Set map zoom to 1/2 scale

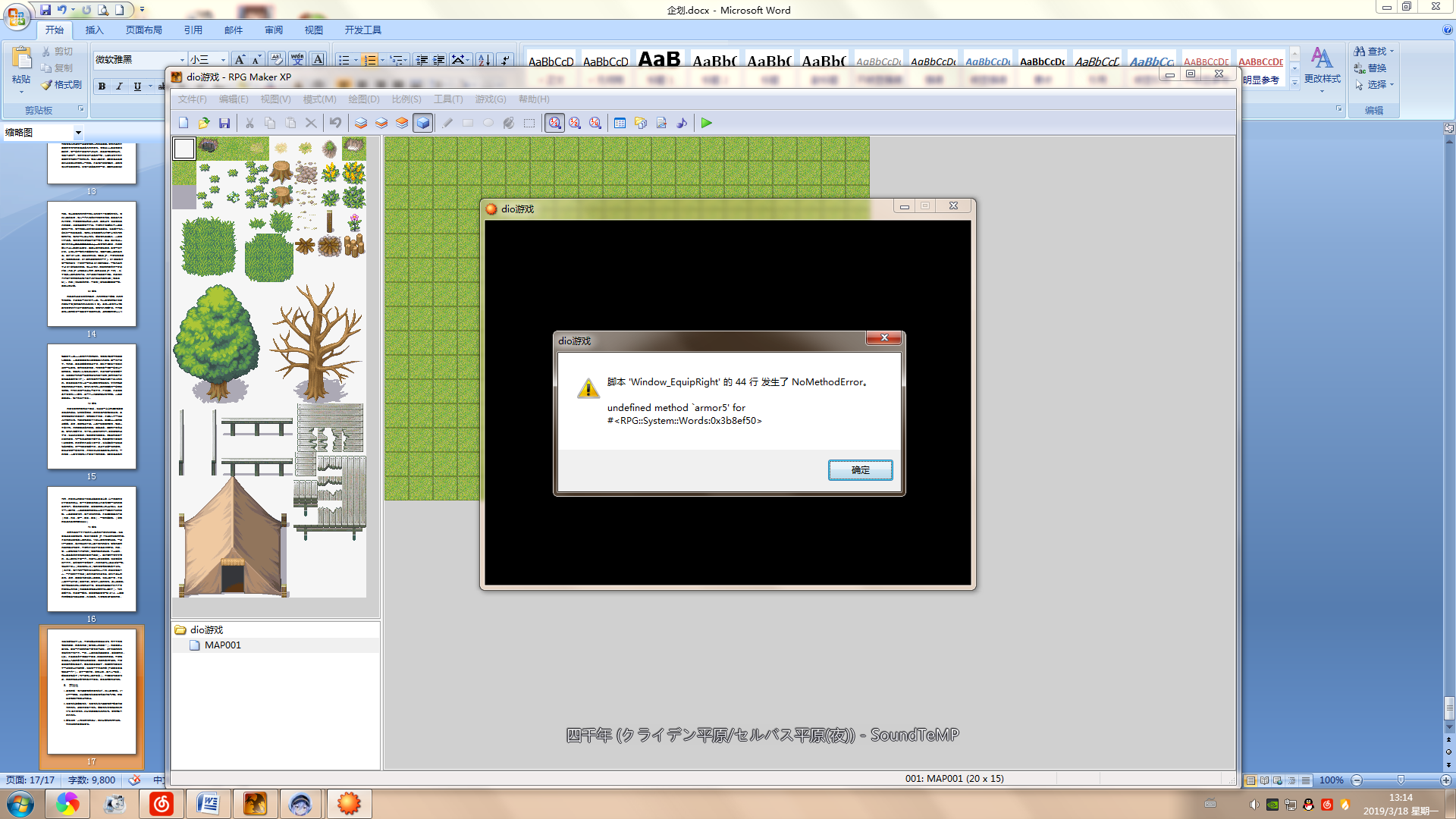576,123
